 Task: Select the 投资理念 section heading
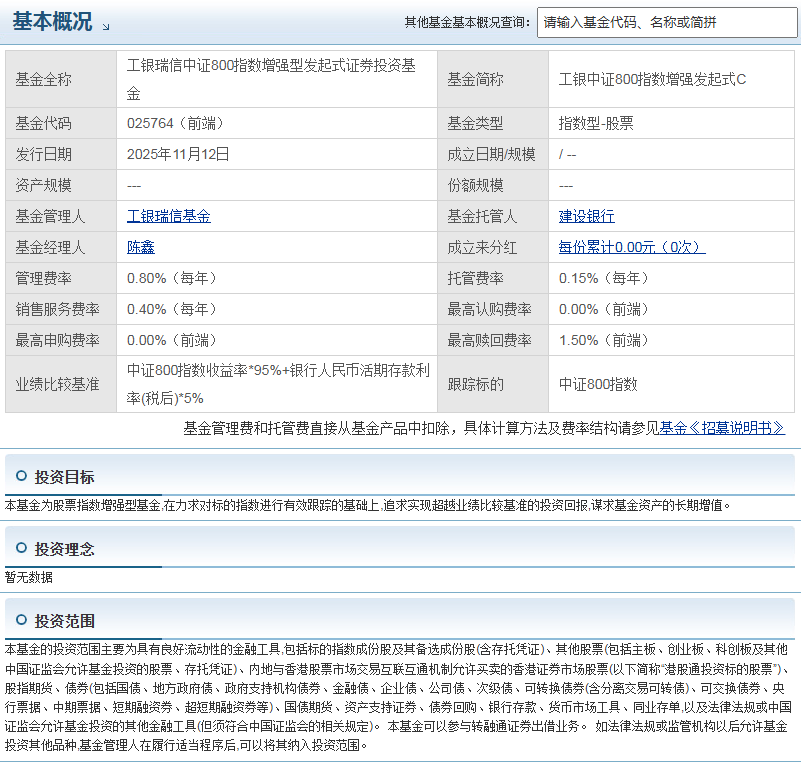pos(64,549)
